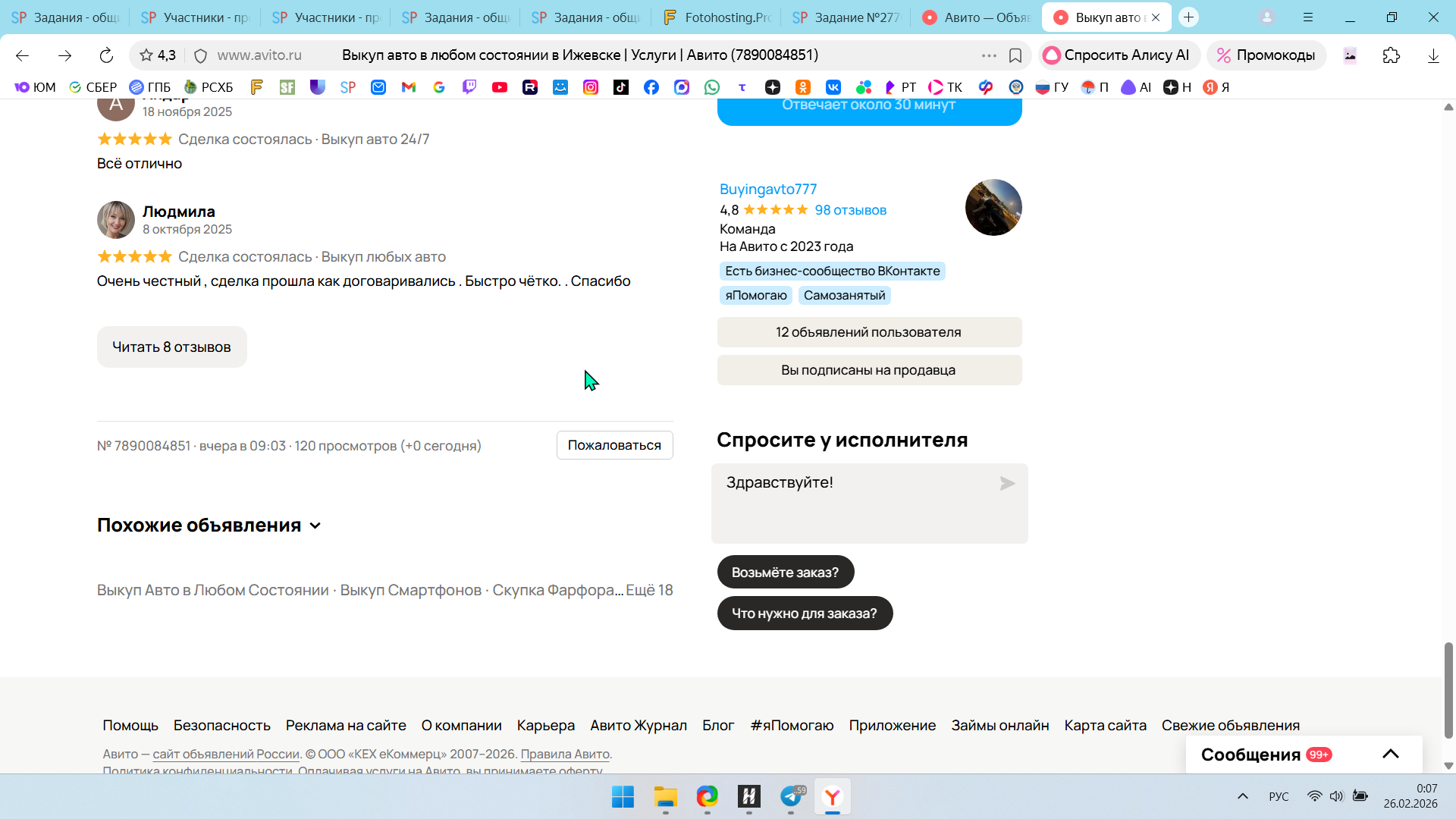Expand more tags via 'Ещё 18'
The width and height of the screenshot is (1456, 819).
coord(649,590)
